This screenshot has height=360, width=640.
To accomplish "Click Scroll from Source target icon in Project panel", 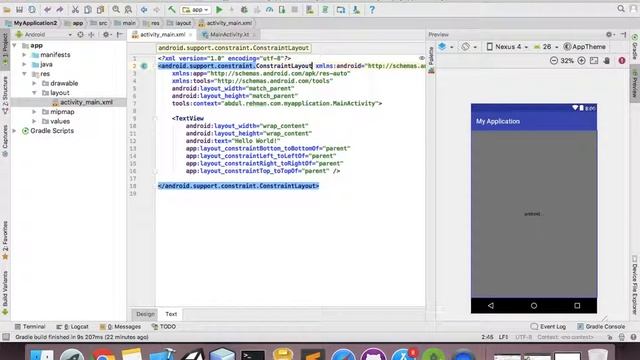I will click(80, 35).
